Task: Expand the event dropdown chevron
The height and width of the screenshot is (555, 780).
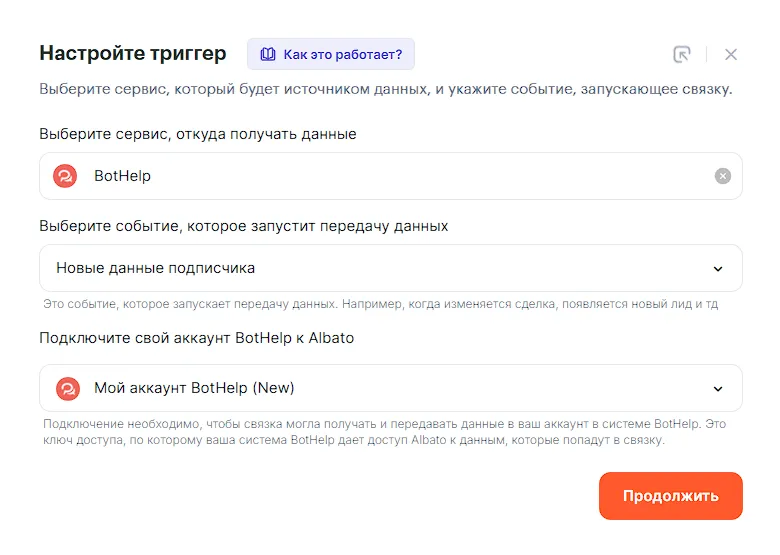Action: [x=717, y=268]
